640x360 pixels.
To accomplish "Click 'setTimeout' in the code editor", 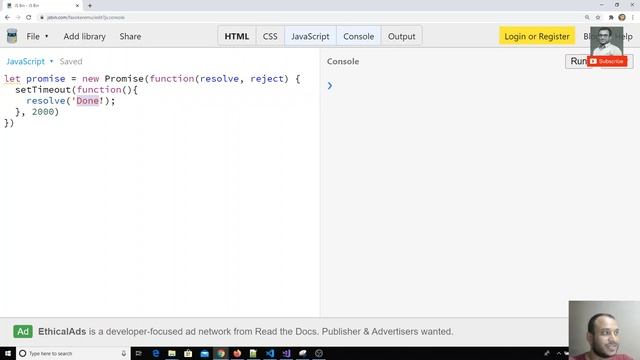I will pyautogui.click(x=43, y=90).
